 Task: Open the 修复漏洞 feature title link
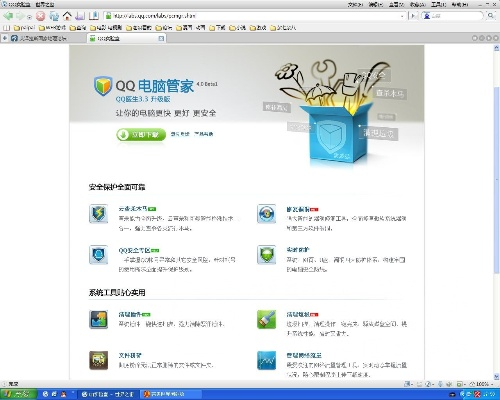click(298, 209)
